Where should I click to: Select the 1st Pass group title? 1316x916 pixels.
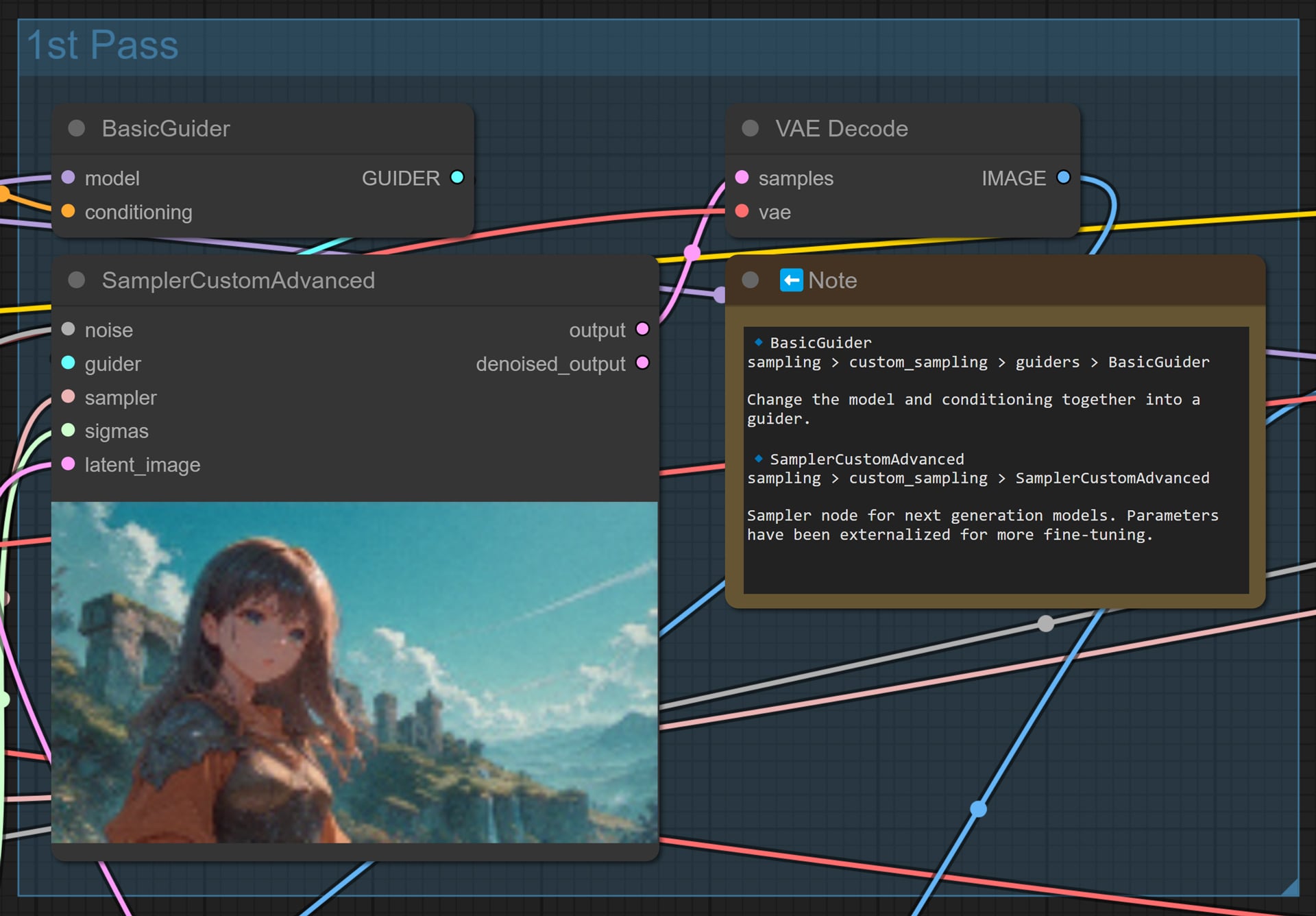click(102, 45)
